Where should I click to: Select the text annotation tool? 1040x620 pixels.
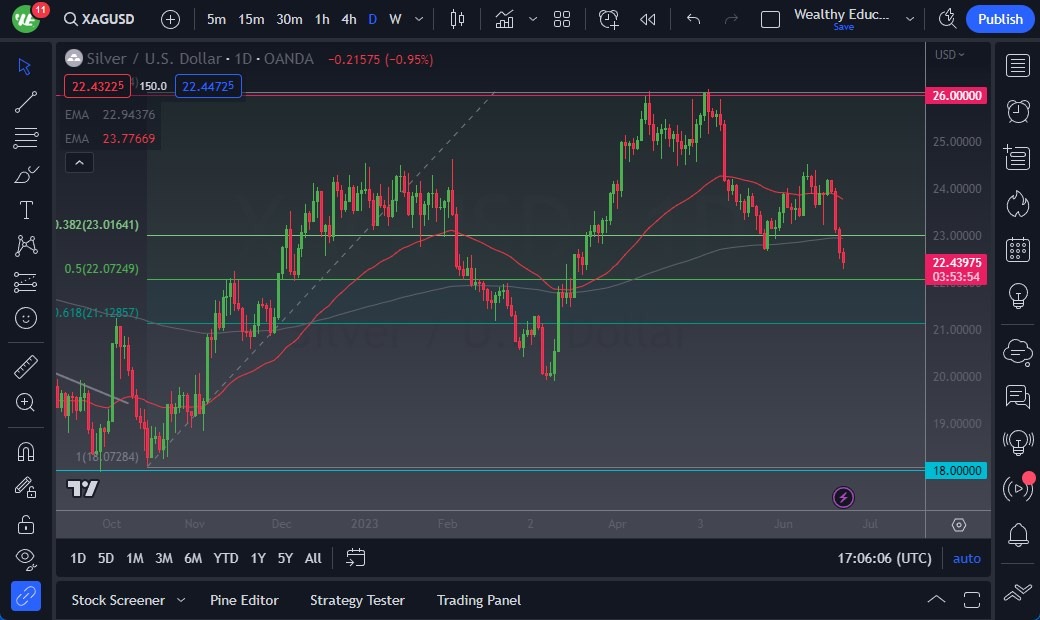[x=26, y=210]
